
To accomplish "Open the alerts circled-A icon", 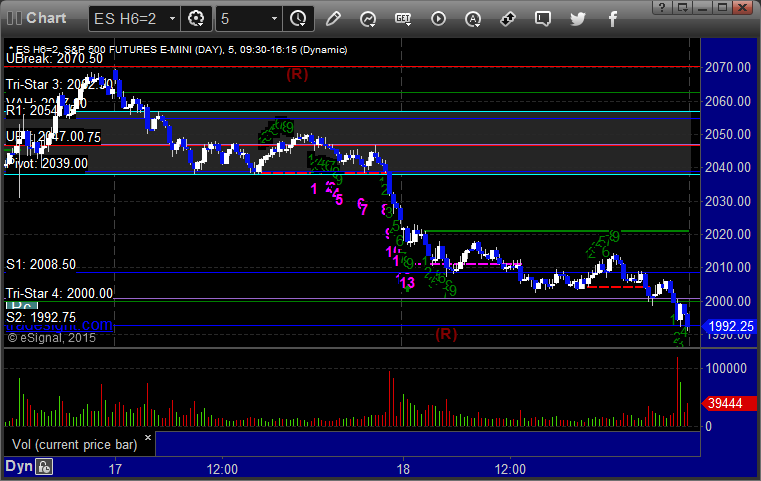I will point(473,19).
